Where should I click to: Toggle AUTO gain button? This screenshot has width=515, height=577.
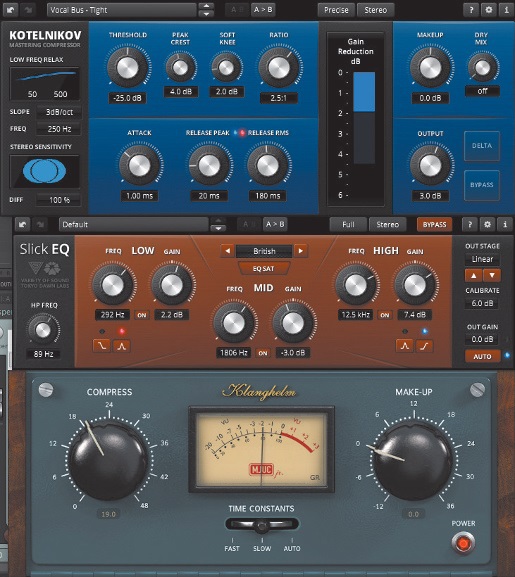pos(482,356)
